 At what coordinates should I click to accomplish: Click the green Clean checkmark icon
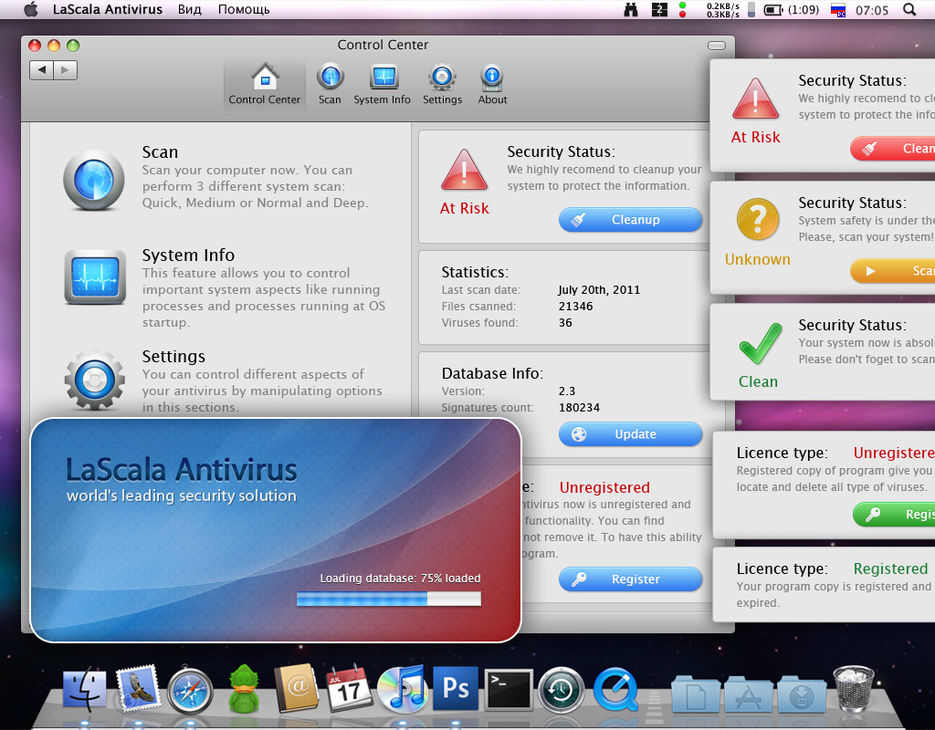pos(760,343)
